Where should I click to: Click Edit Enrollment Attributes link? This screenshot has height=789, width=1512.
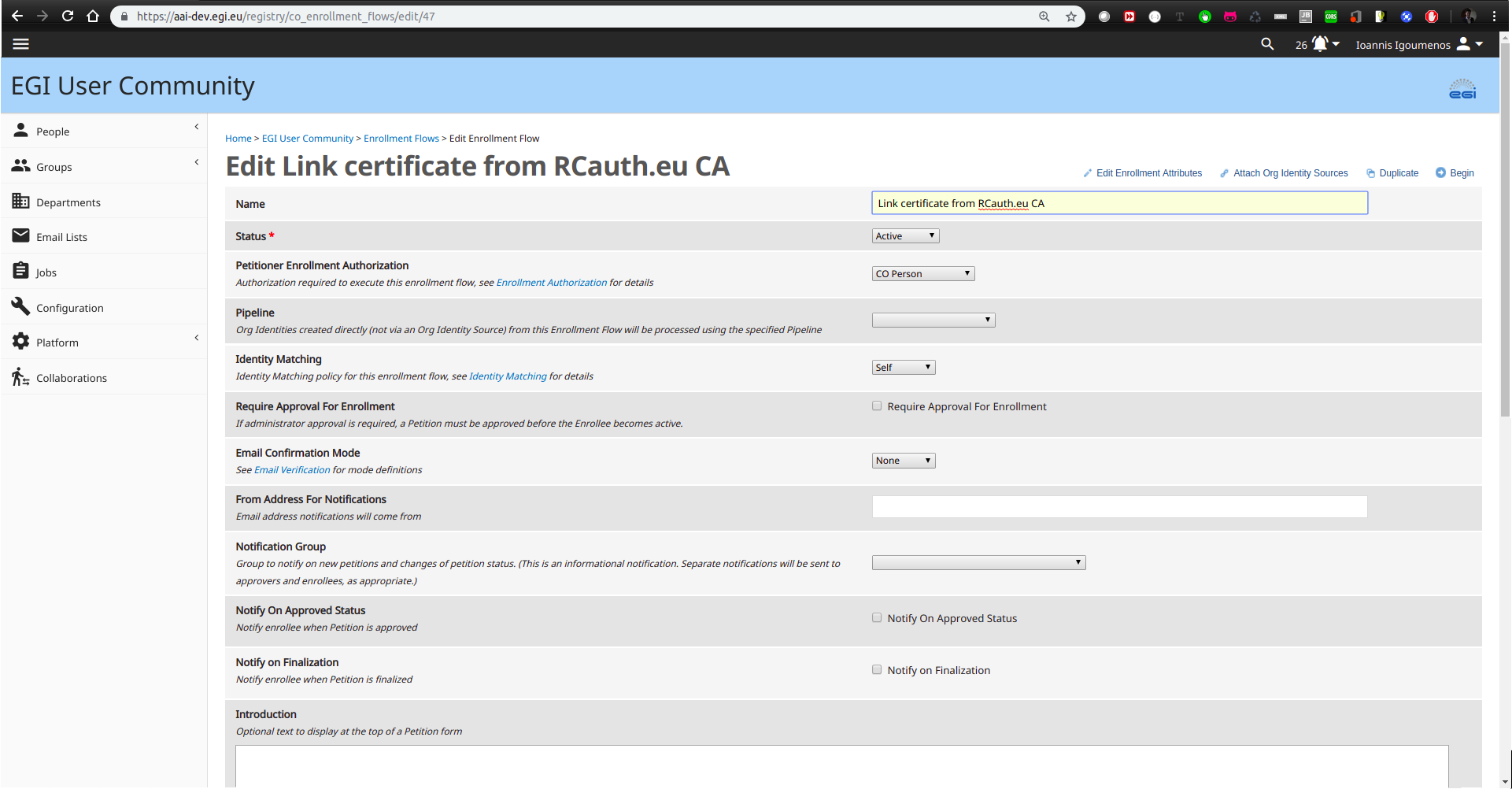[1143, 173]
